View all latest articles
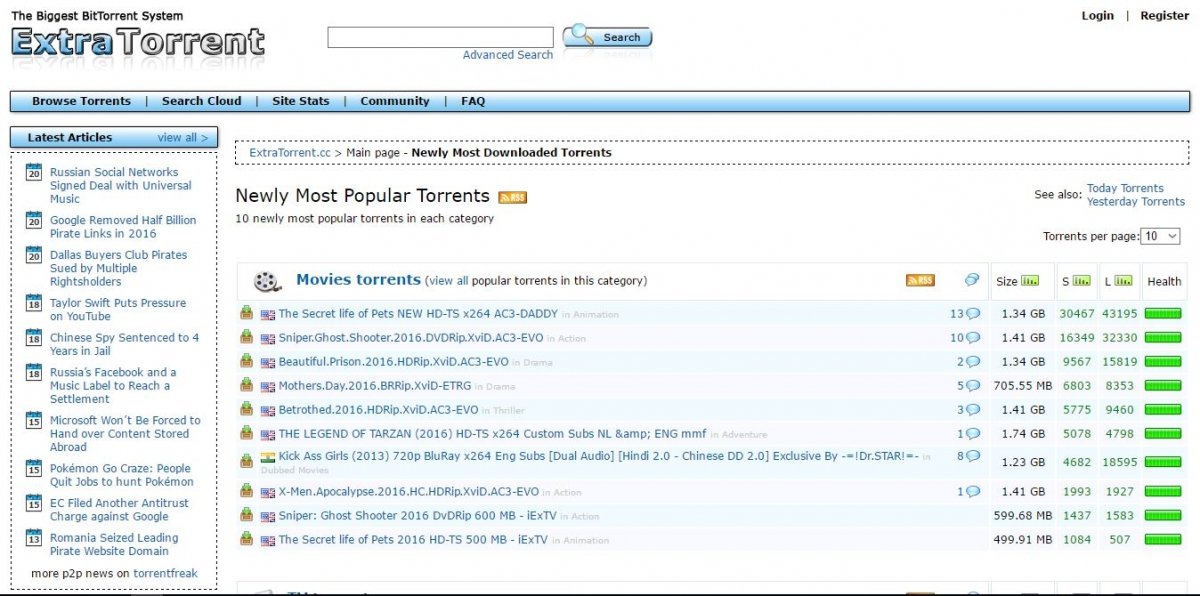The height and width of the screenshot is (596, 1200). pos(183,137)
